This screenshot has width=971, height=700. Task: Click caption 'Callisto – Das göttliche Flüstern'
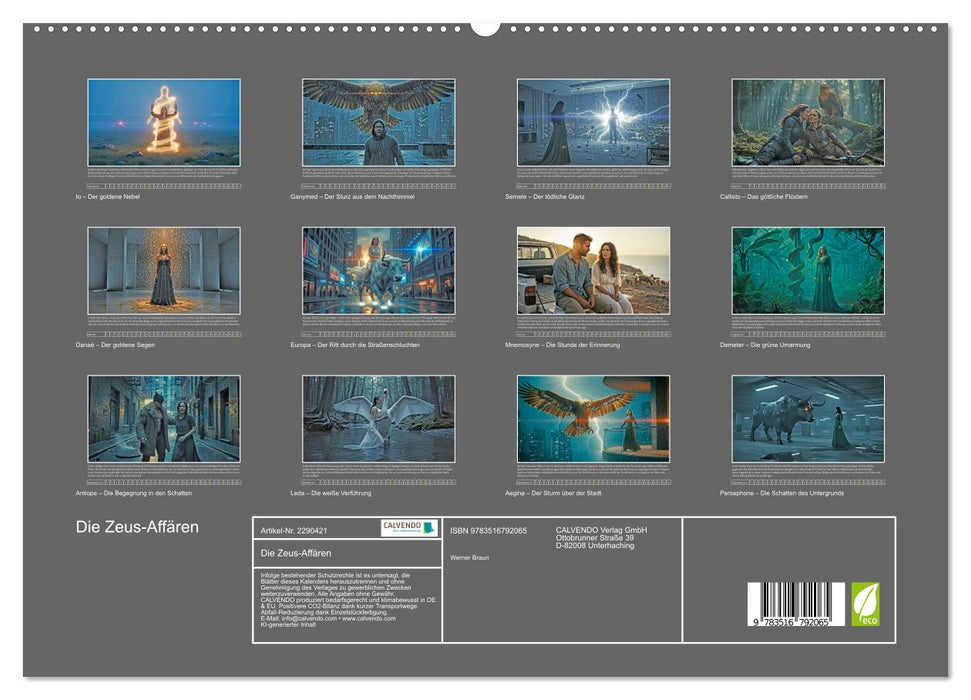[764, 196]
